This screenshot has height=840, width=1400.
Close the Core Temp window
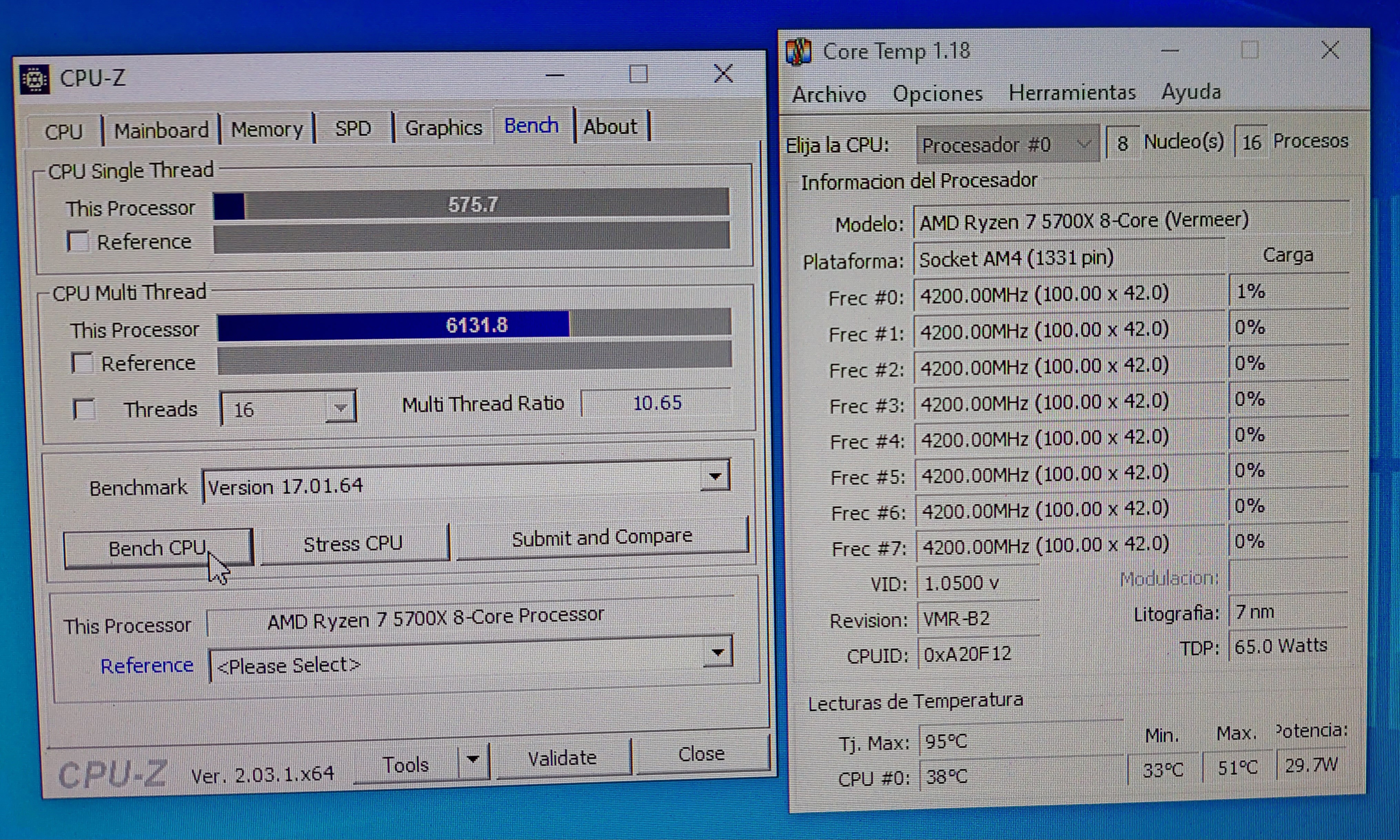pyautogui.click(x=1330, y=50)
